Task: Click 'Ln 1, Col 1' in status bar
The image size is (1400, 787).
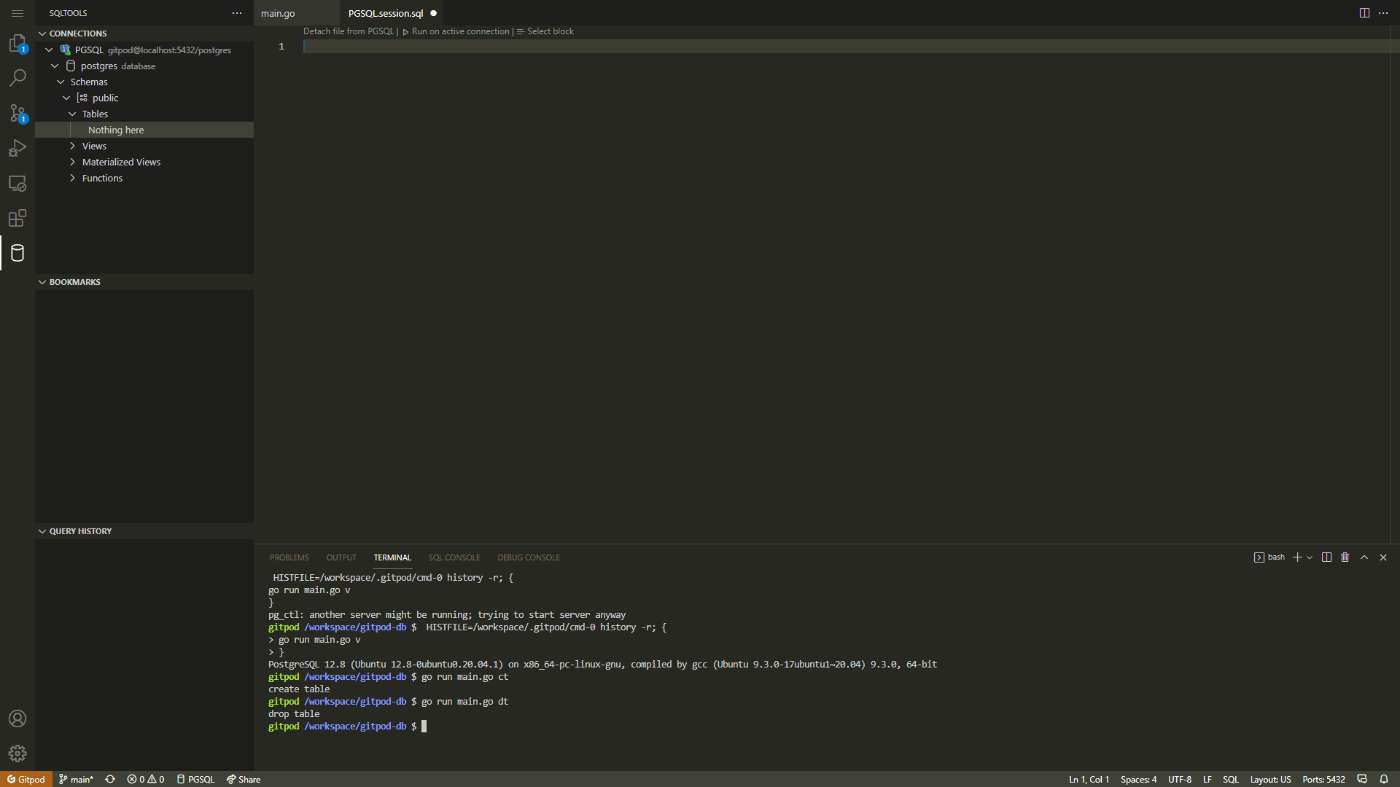Action: pos(1089,779)
